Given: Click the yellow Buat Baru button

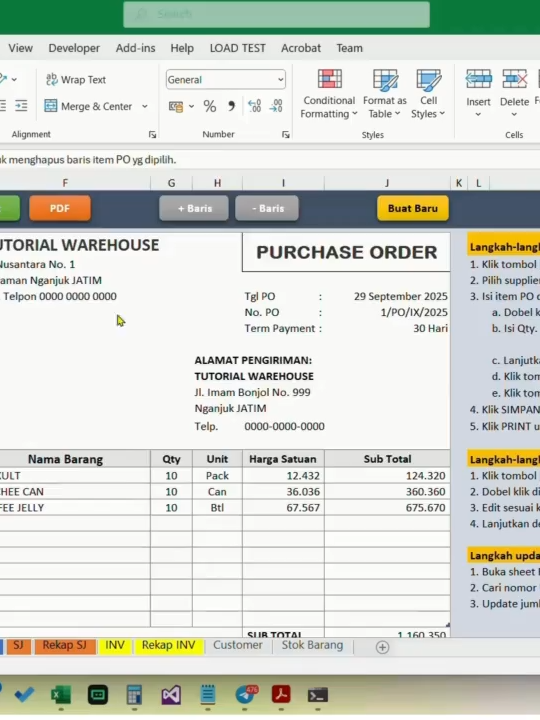Looking at the screenshot, I should [413, 208].
